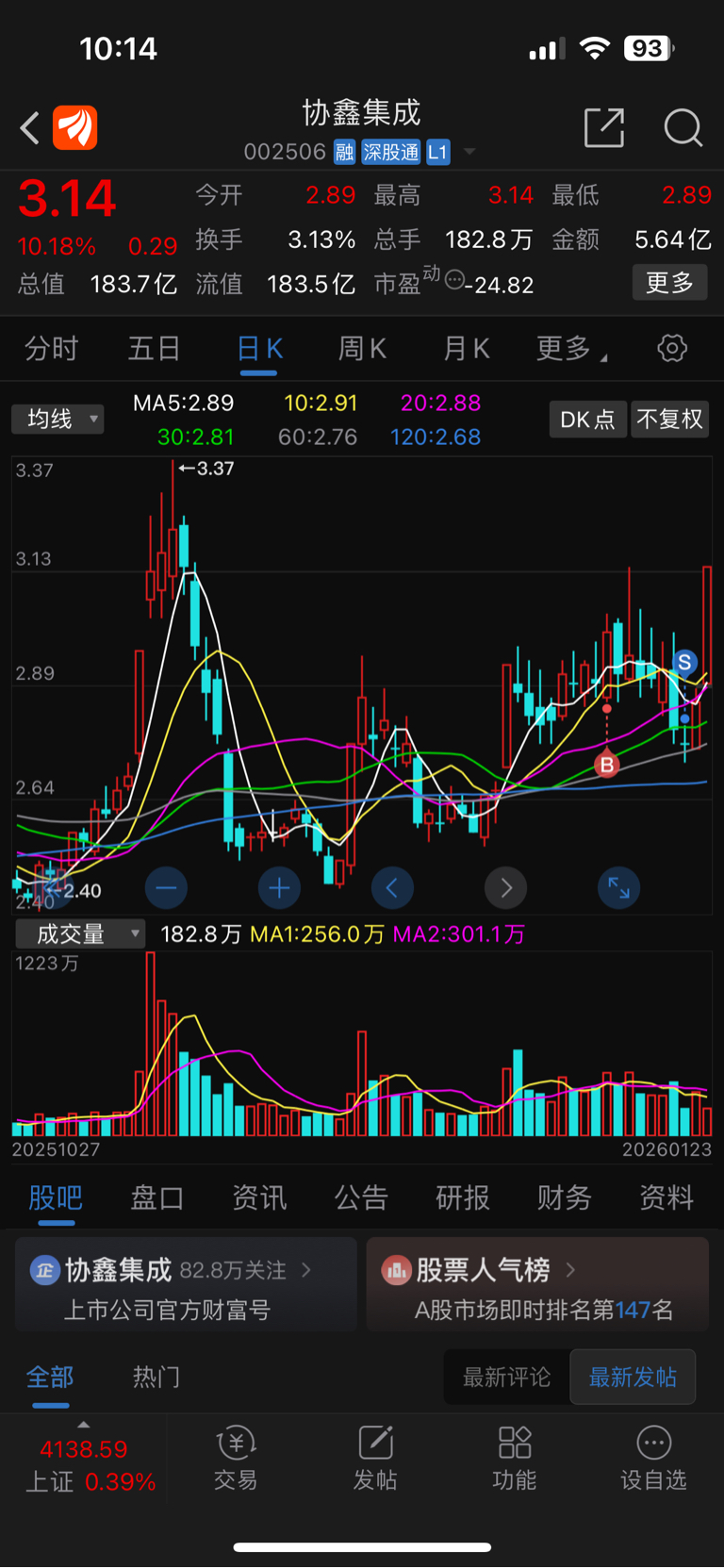Viewport: 724px width, 1568px height.
Task: Tap the 20251027 start date label
Action: point(56,1149)
